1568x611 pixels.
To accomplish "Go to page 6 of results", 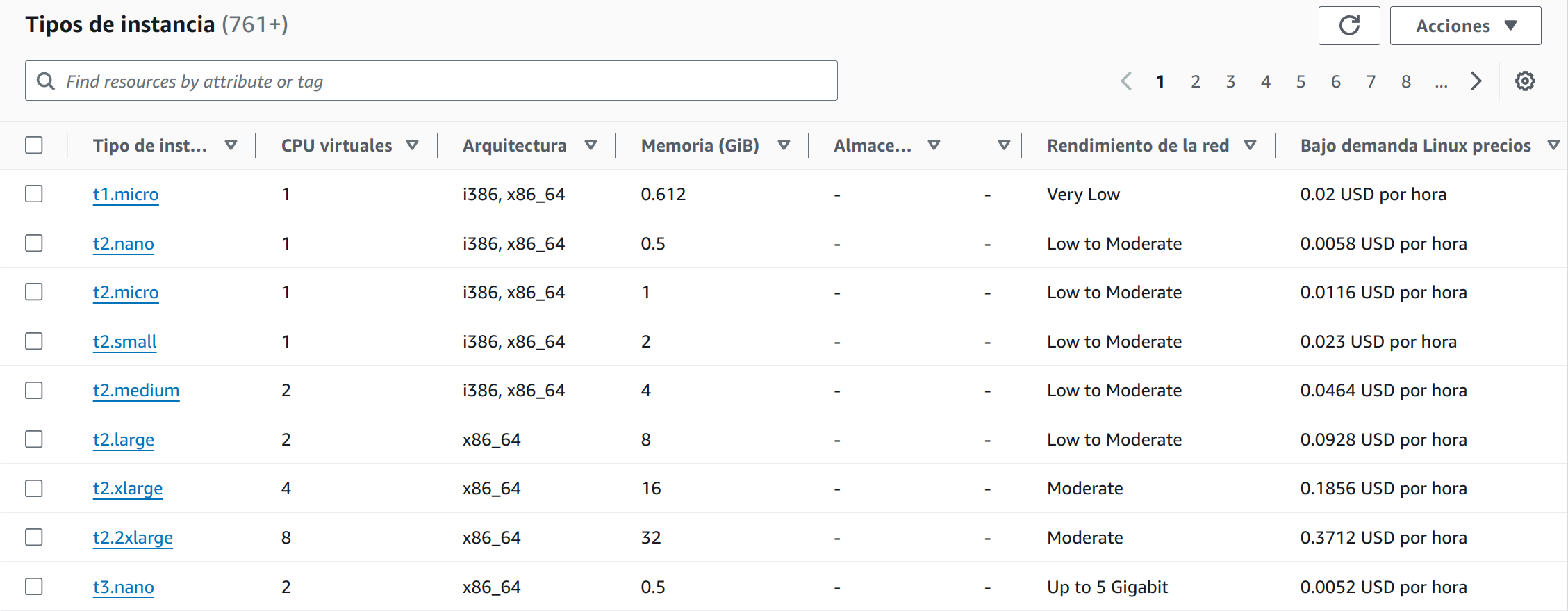I will click(1336, 81).
